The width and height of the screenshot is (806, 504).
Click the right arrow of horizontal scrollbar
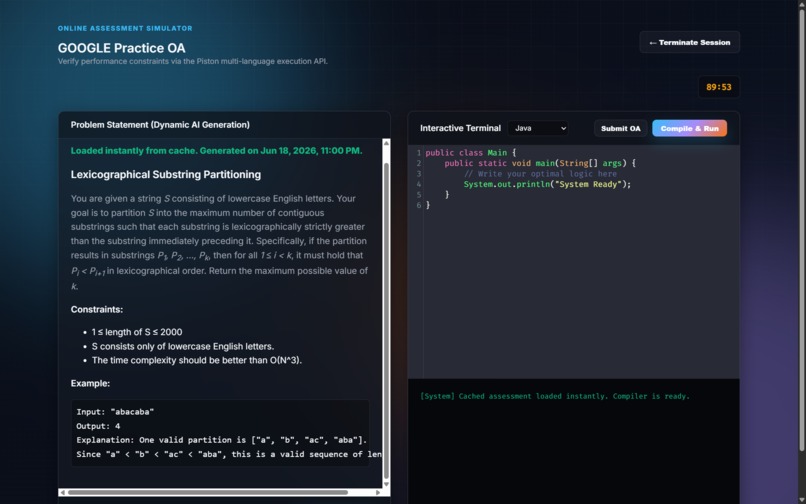(378, 492)
